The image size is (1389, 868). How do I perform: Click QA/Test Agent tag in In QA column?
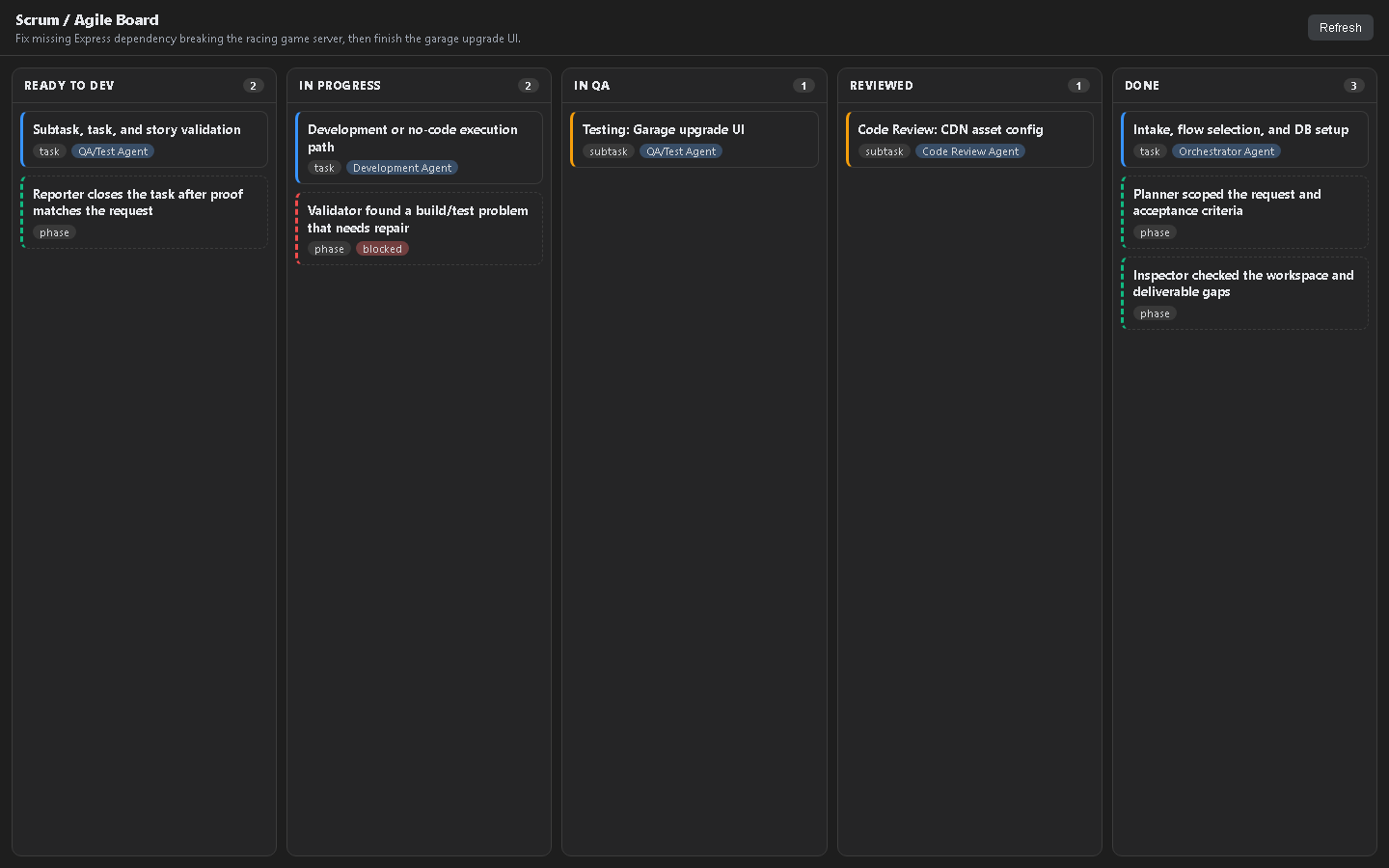click(x=681, y=151)
